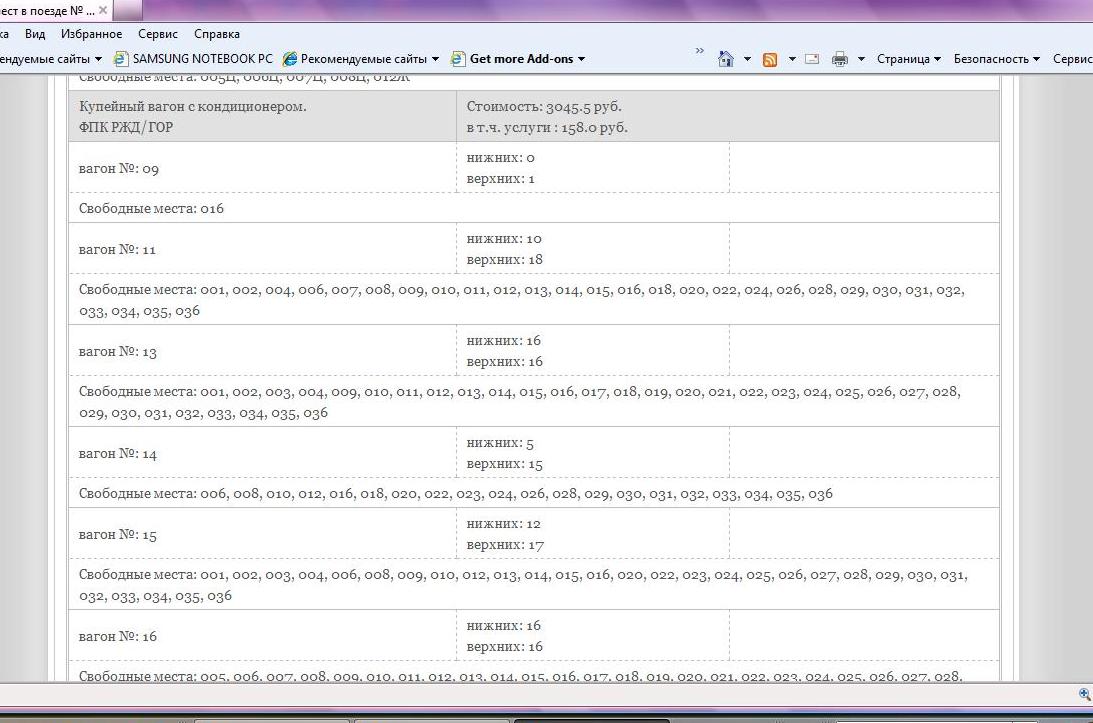
Task: Expand the RSS feeds dropdown arrow
Action: (x=791, y=59)
